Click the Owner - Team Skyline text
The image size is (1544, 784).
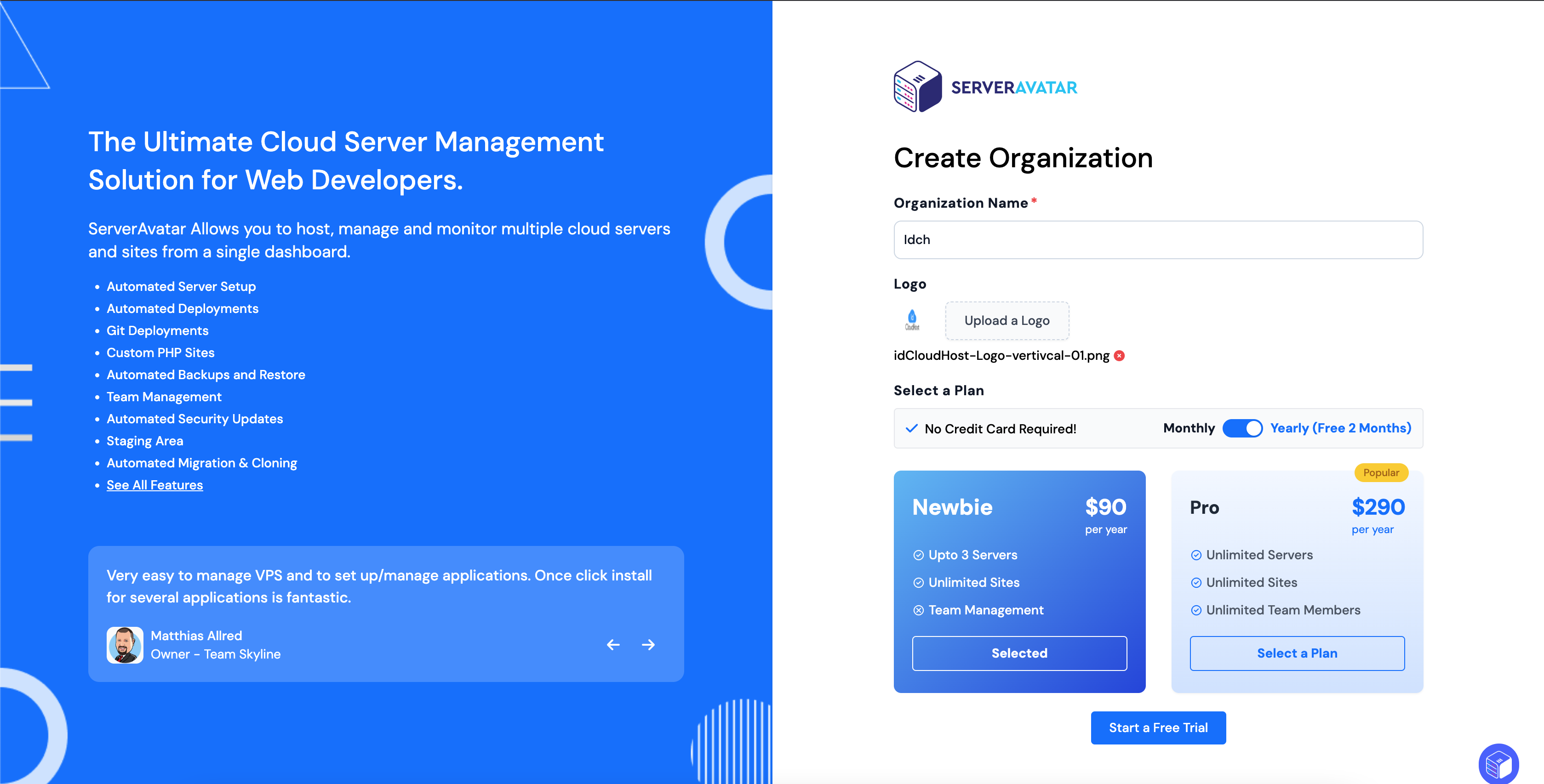pyautogui.click(x=216, y=654)
